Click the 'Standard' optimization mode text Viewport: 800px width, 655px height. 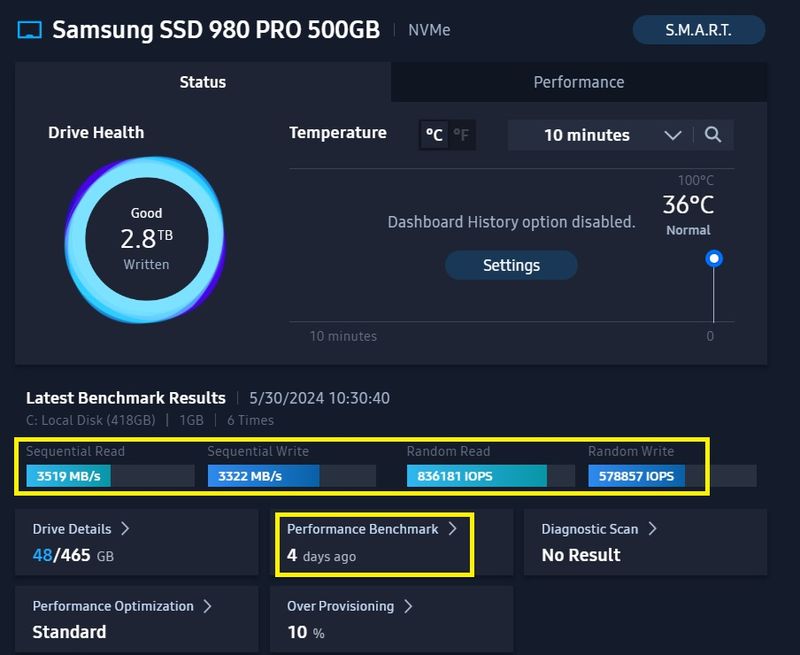pyautogui.click(x=69, y=632)
